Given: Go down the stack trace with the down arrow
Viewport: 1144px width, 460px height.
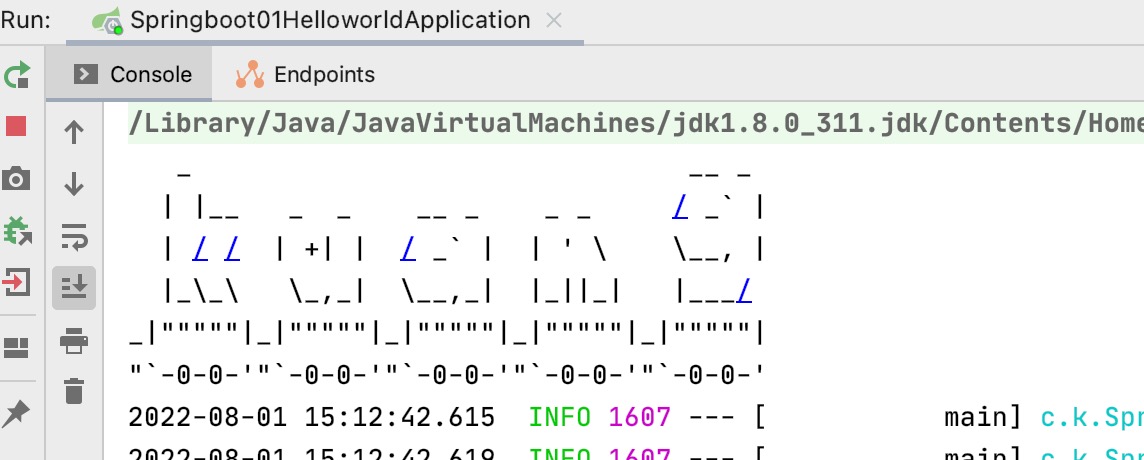Looking at the screenshot, I should pos(74,184).
